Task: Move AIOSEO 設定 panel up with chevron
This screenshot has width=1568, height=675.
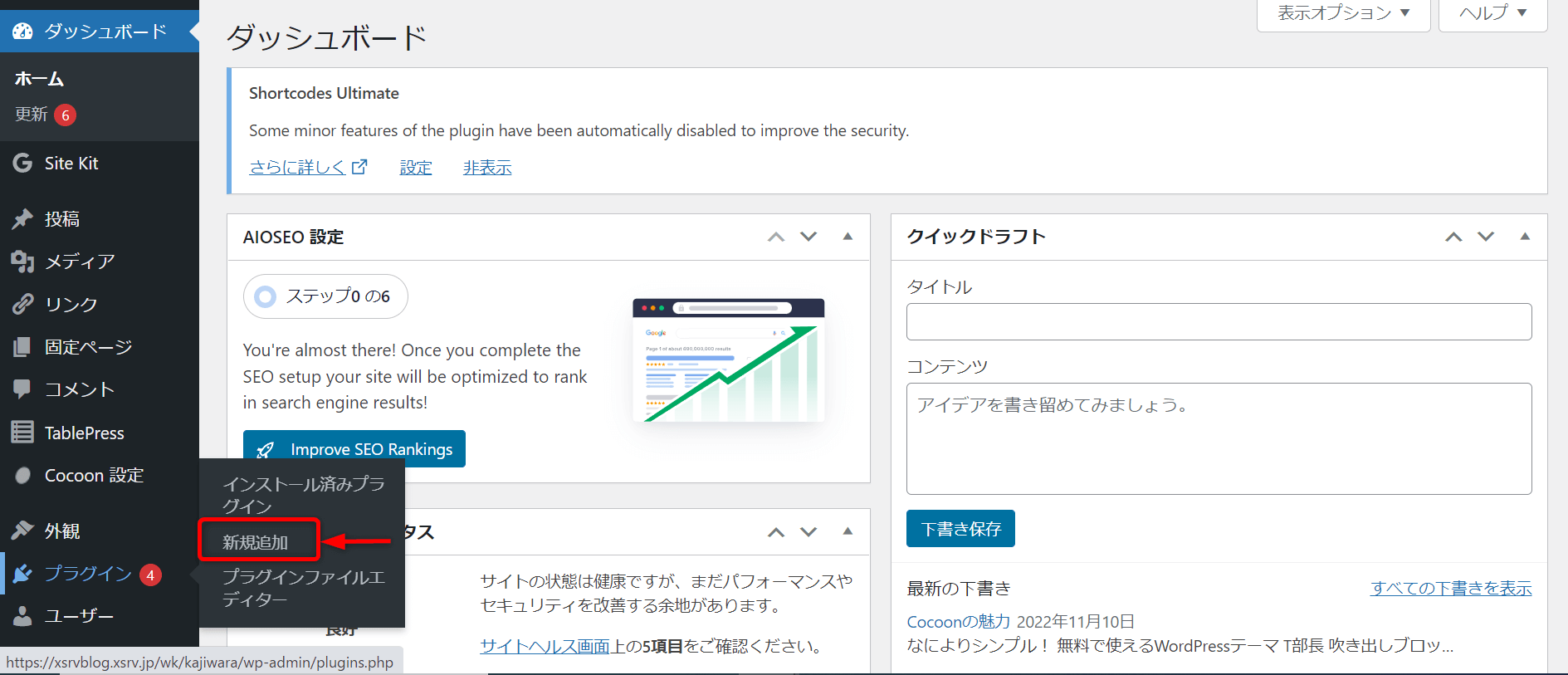Action: click(x=776, y=237)
